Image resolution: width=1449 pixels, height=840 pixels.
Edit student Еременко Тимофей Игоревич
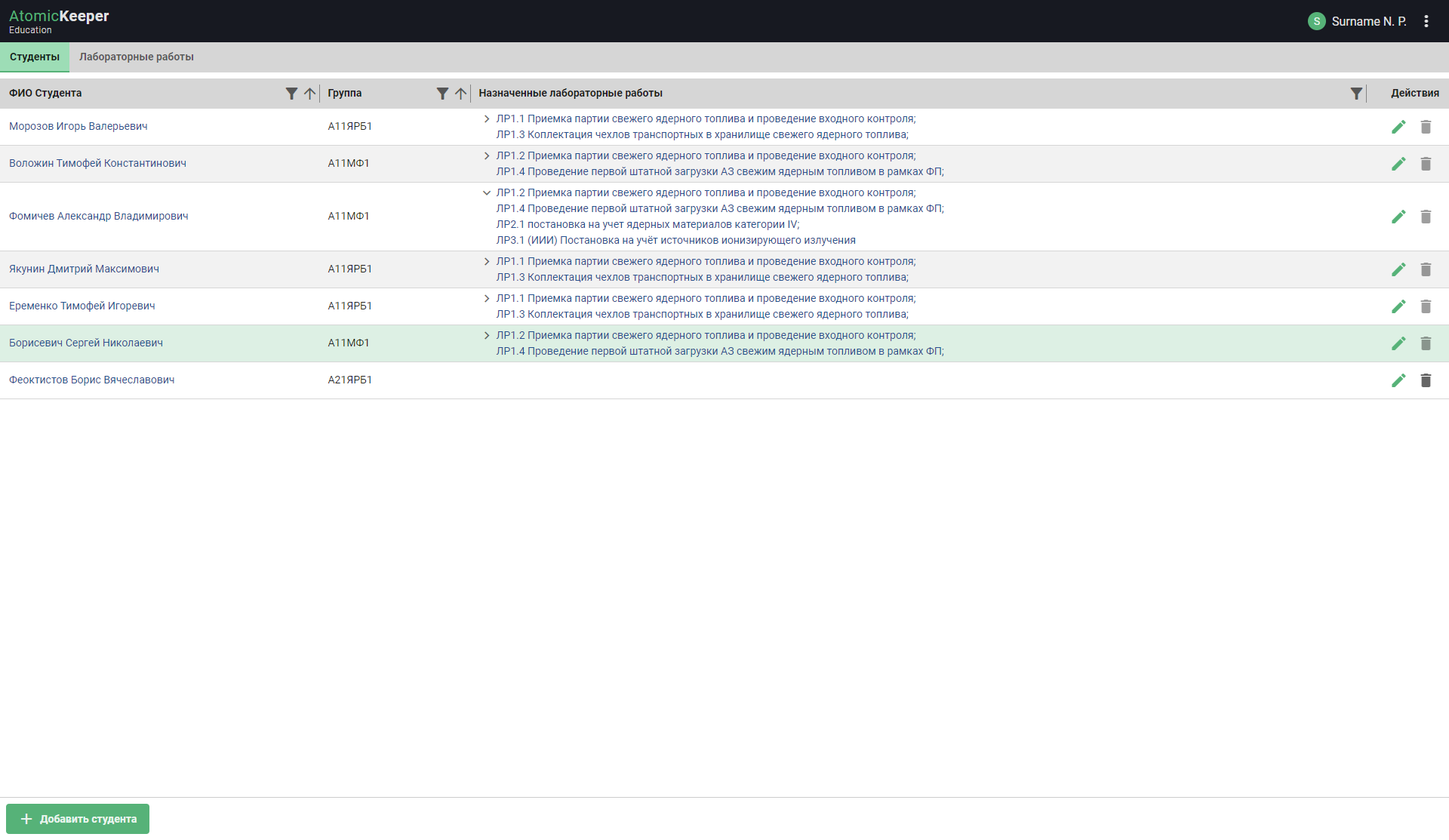point(1398,306)
